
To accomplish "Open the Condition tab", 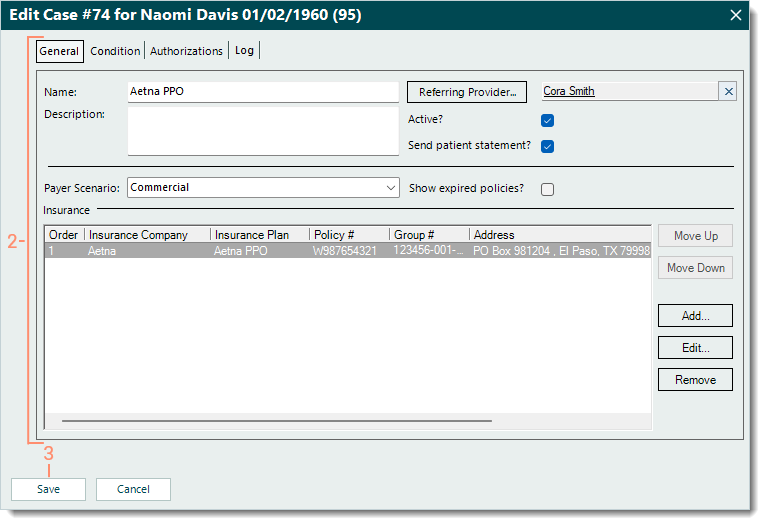I will pyautogui.click(x=115, y=51).
